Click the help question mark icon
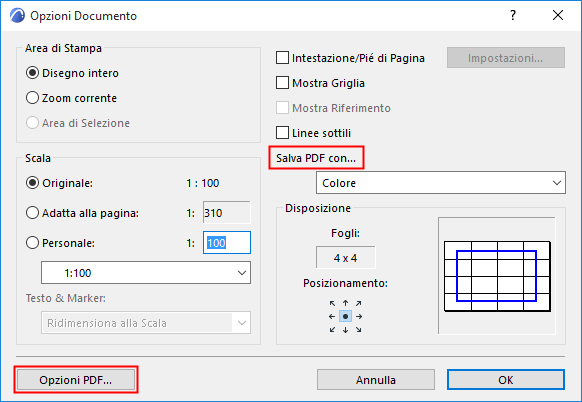 513,16
